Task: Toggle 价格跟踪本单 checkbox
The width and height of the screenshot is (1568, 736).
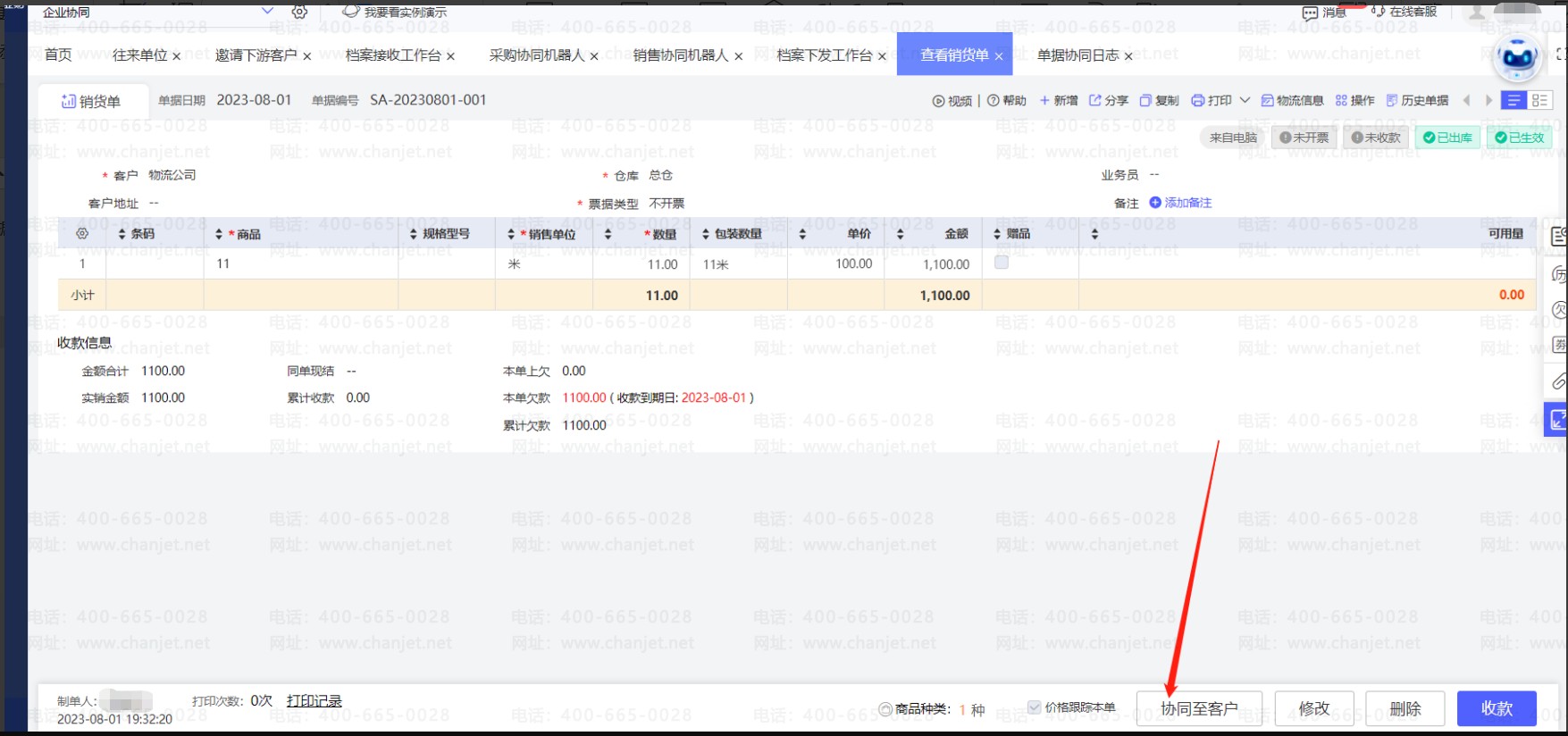Action: pos(1035,707)
